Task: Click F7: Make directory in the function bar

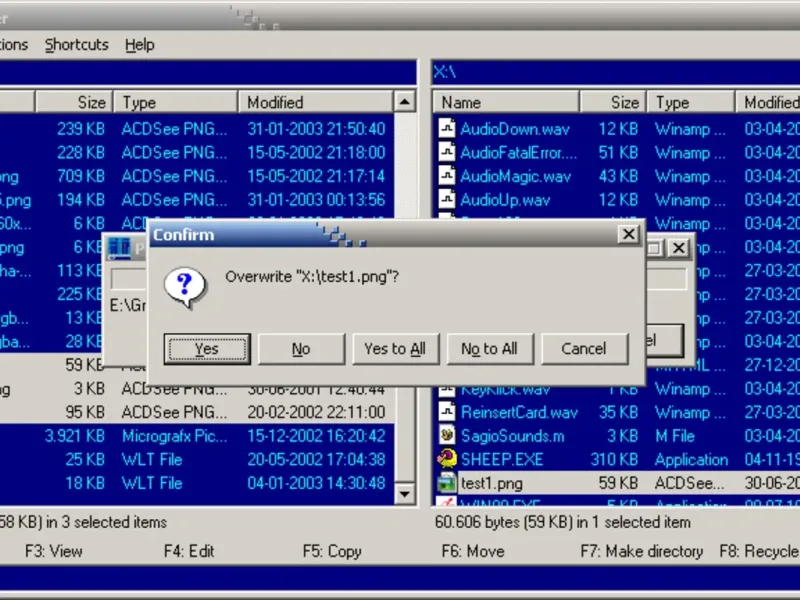Action: tap(642, 551)
